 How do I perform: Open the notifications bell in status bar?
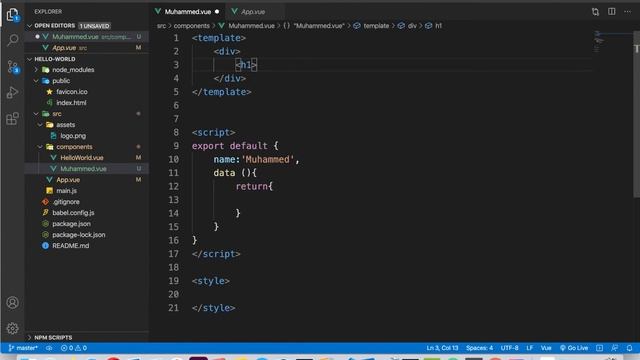pos(629,348)
